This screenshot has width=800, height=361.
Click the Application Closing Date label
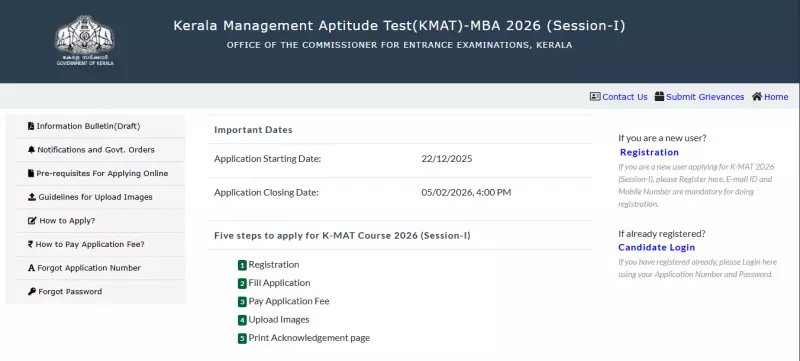tap(266, 193)
